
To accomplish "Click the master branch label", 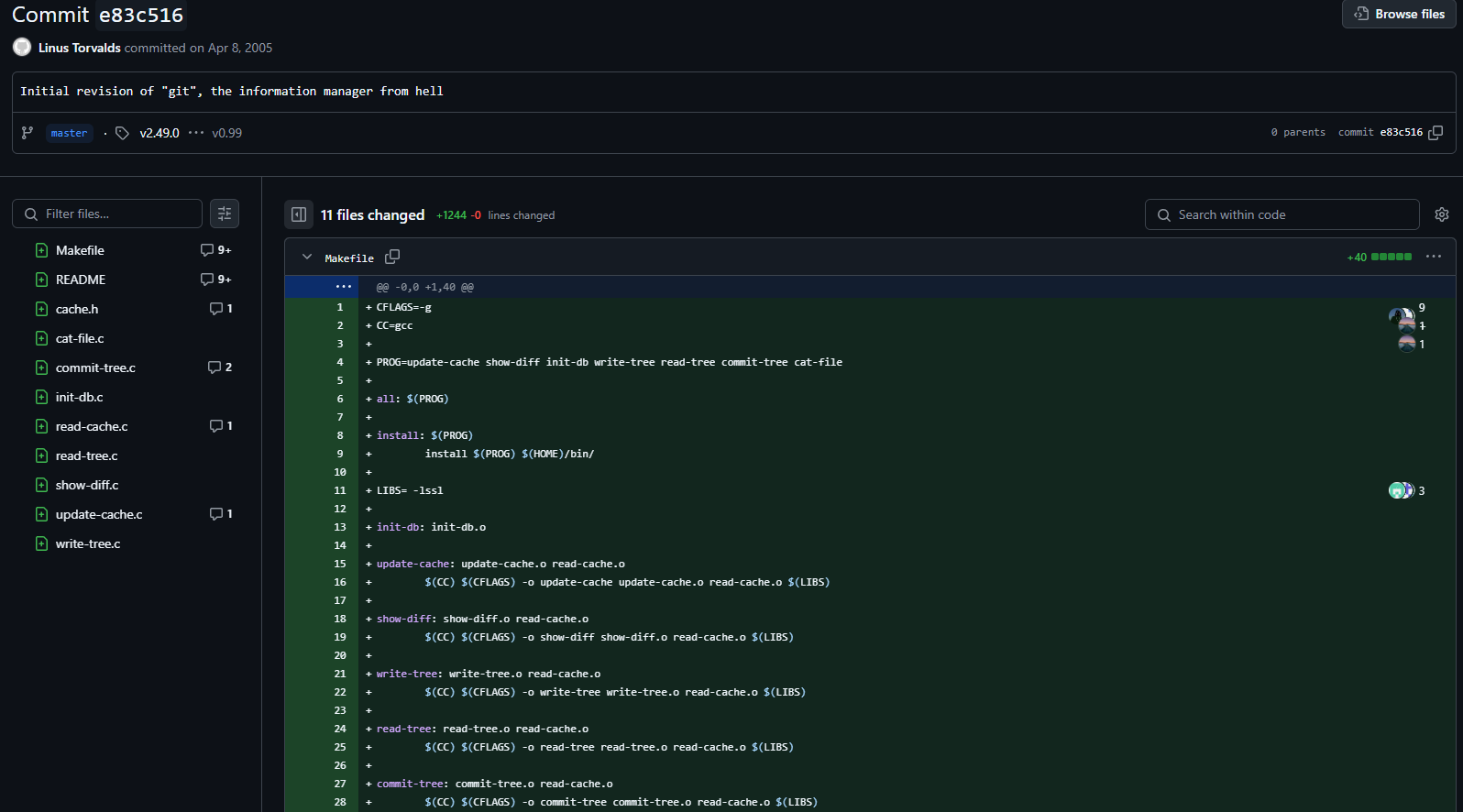I will click(70, 133).
